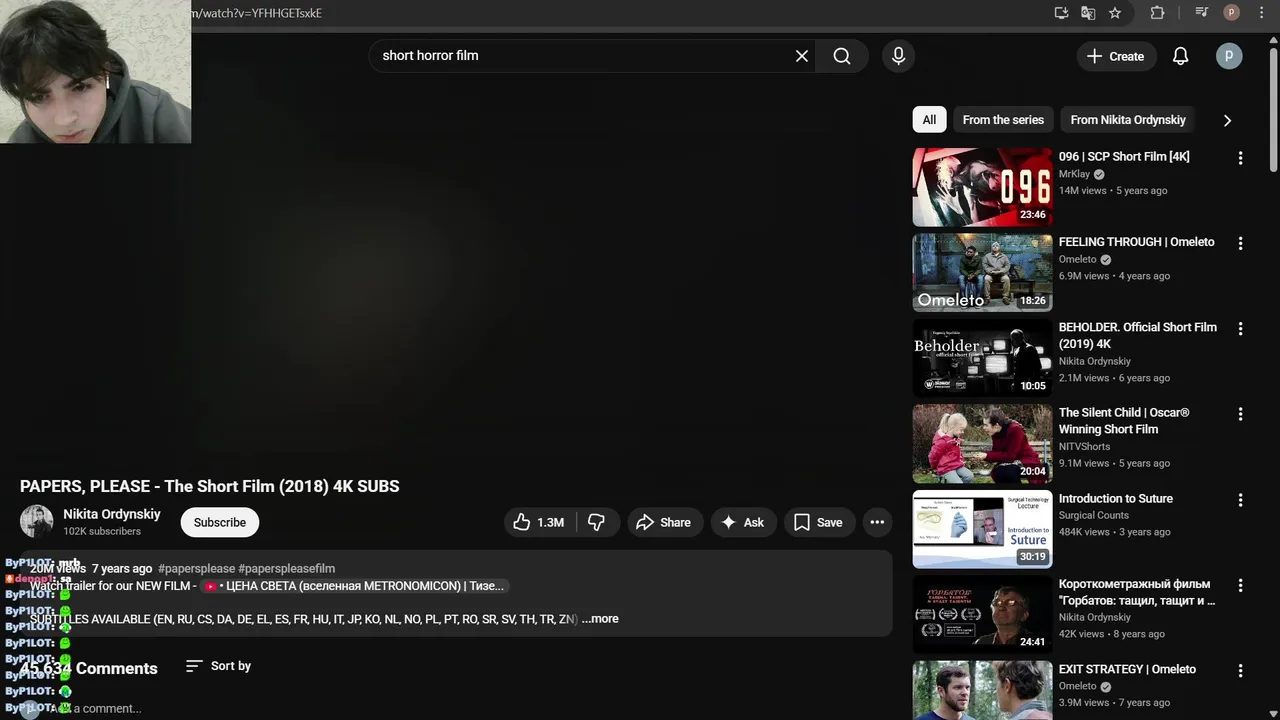
Task: Open Nikita Ordynskiy channel avatar
Action: [37, 522]
